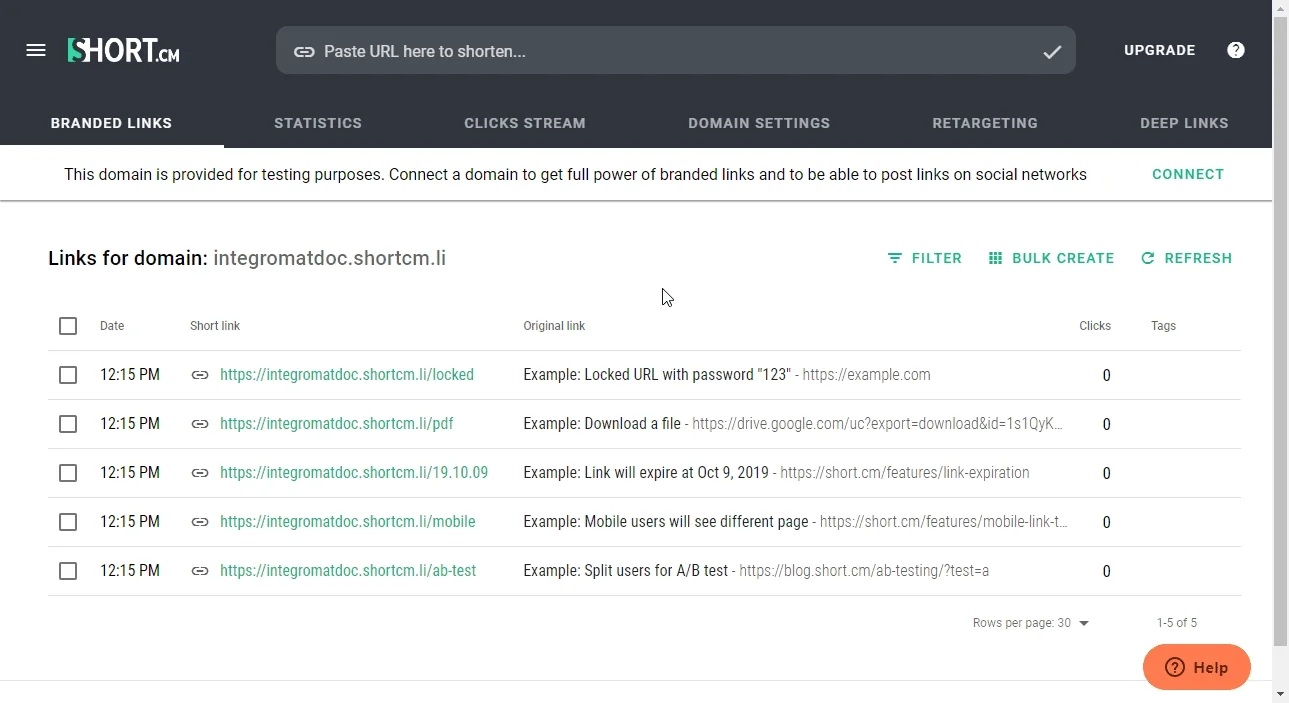
Task: Click the link icon in the URL bar
Action: point(304,51)
